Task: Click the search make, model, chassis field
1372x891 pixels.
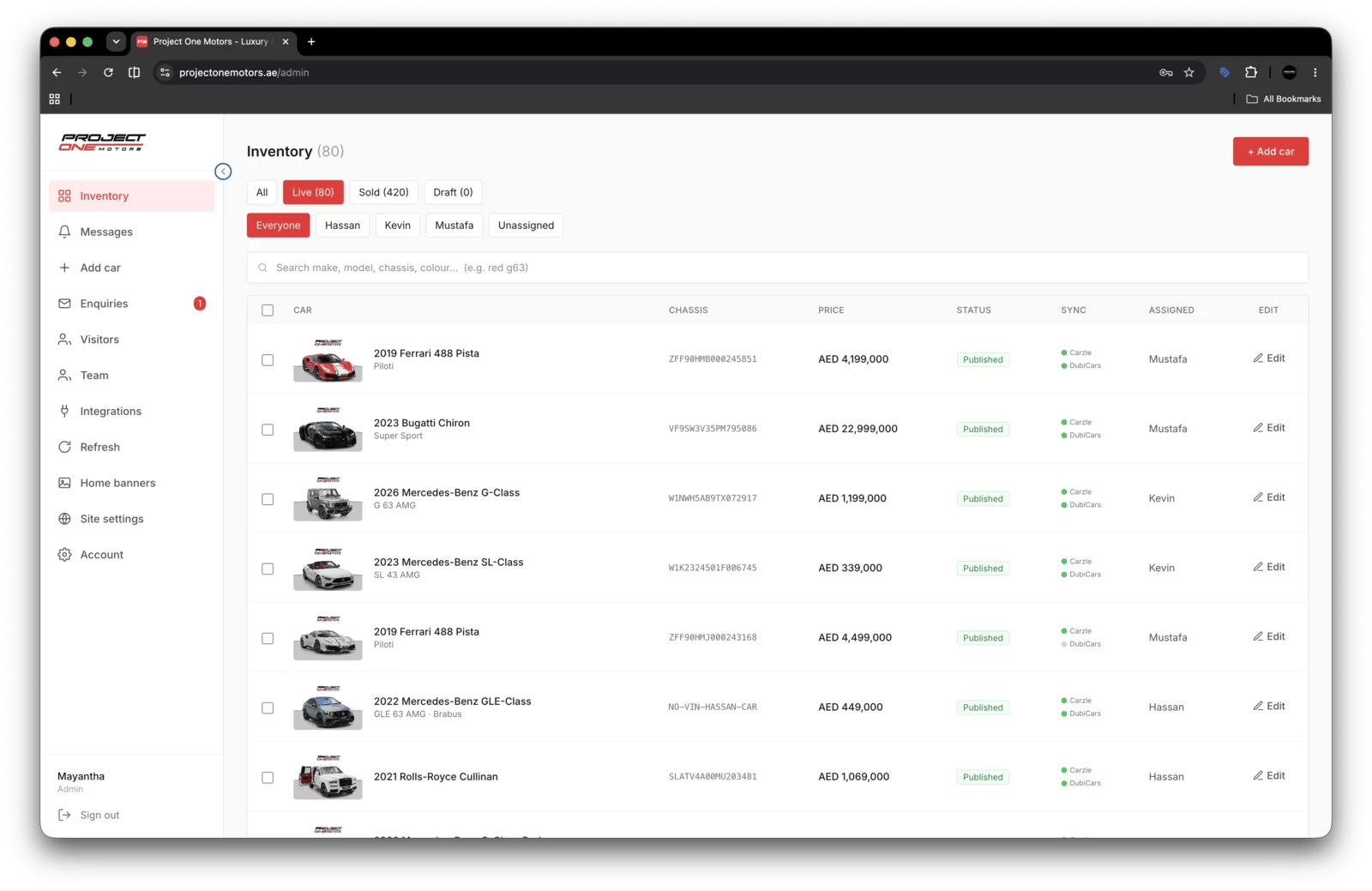Action: [x=778, y=268]
